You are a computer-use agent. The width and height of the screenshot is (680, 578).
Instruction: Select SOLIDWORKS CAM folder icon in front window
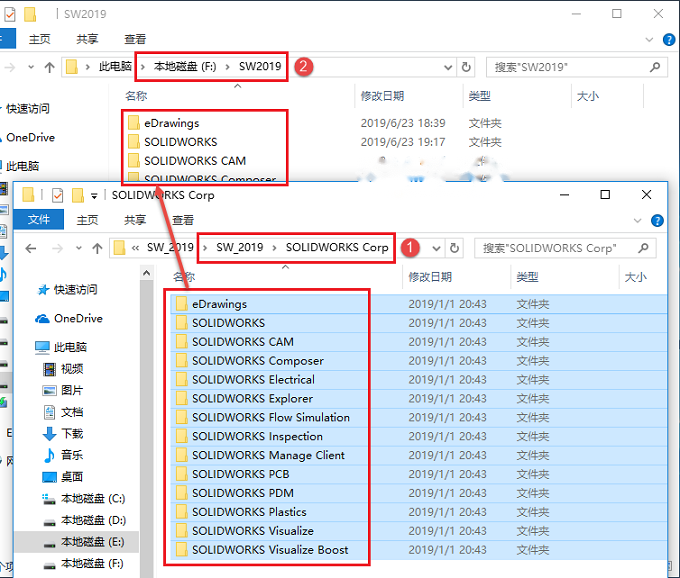pos(182,342)
